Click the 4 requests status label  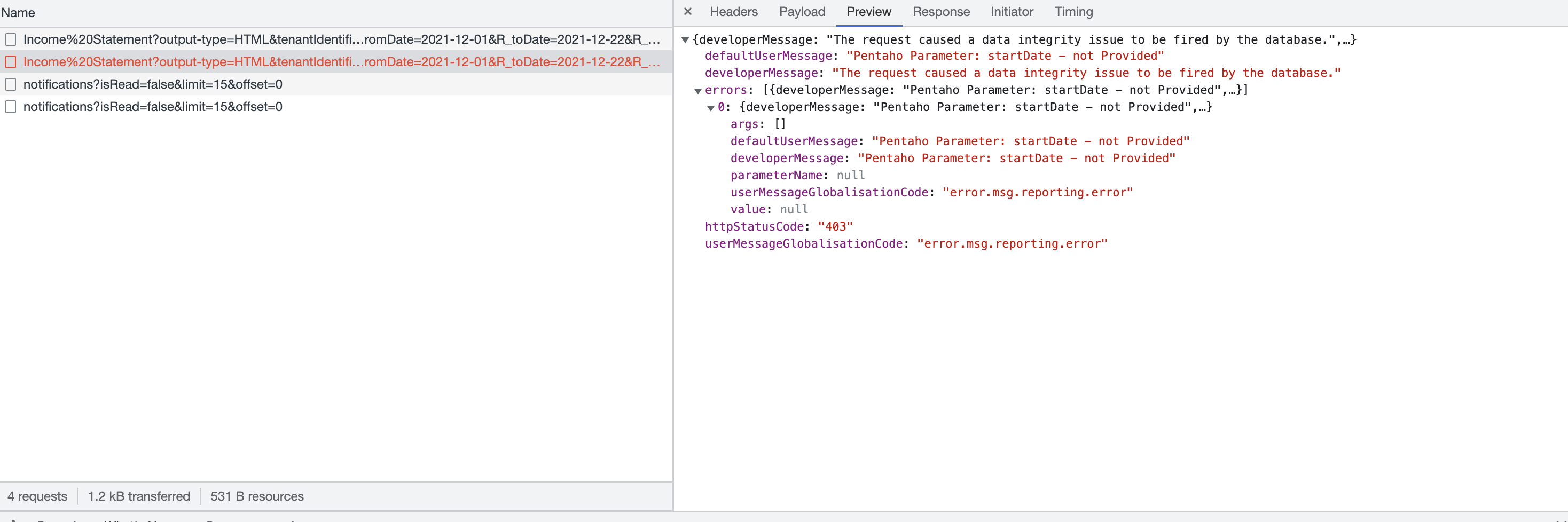pyautogui.click(x=36, y=496)
